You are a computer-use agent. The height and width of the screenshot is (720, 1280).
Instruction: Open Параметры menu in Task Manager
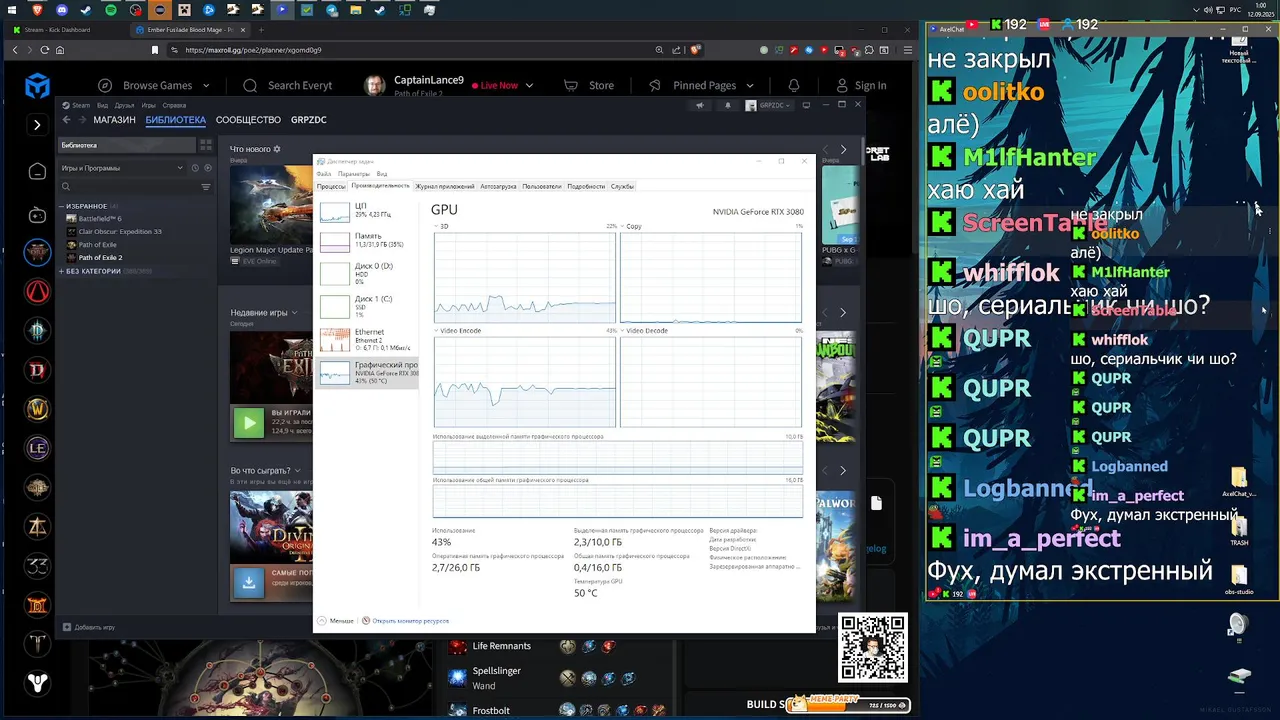coord(354,174)
